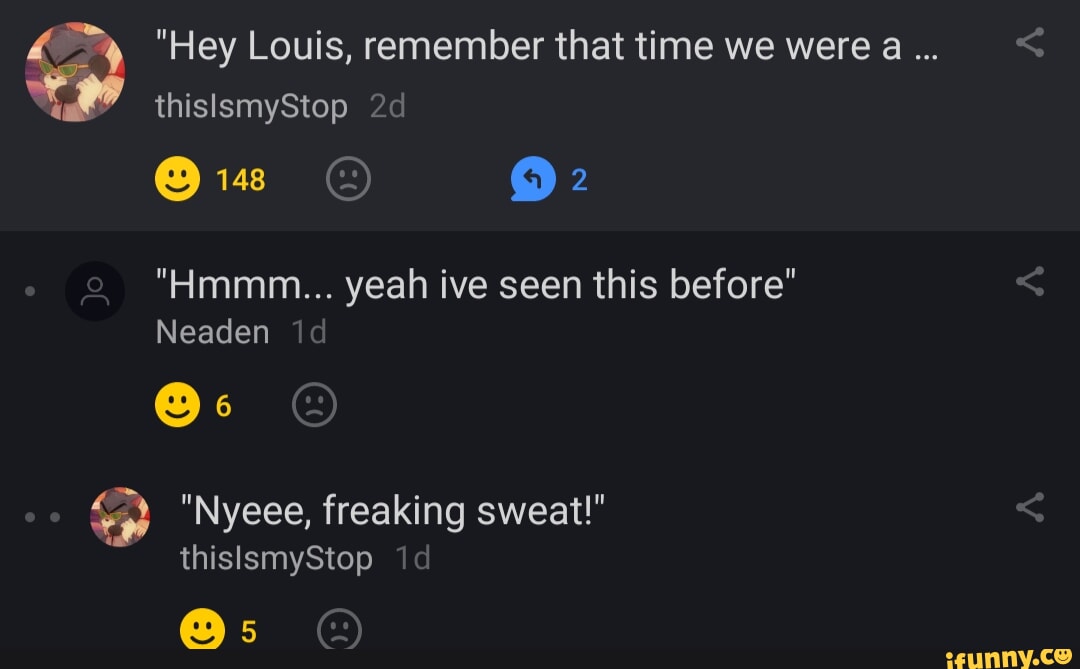The image size is (1080, 669).
Task: Share Neaden's "yeah ive seen this before" comment
Action: click(1029, 284)
